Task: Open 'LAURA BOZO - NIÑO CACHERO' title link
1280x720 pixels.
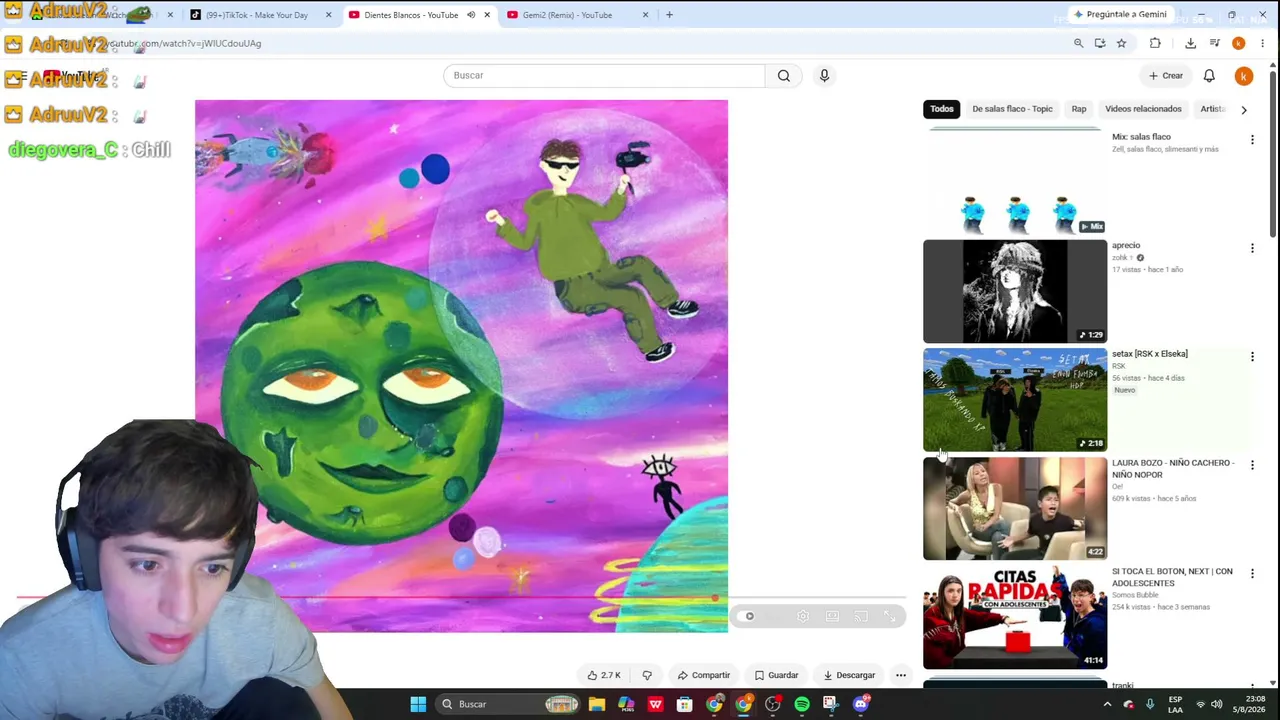Action: (x=1173, y=469)
